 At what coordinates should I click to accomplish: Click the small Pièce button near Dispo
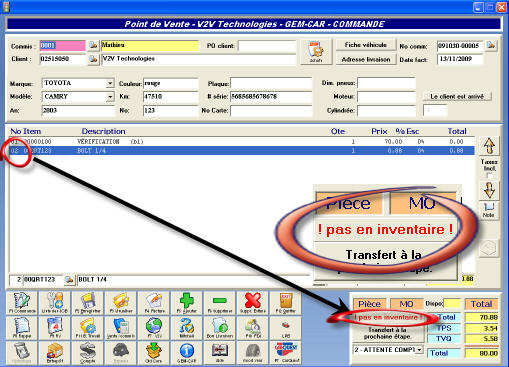pos(369,304)
